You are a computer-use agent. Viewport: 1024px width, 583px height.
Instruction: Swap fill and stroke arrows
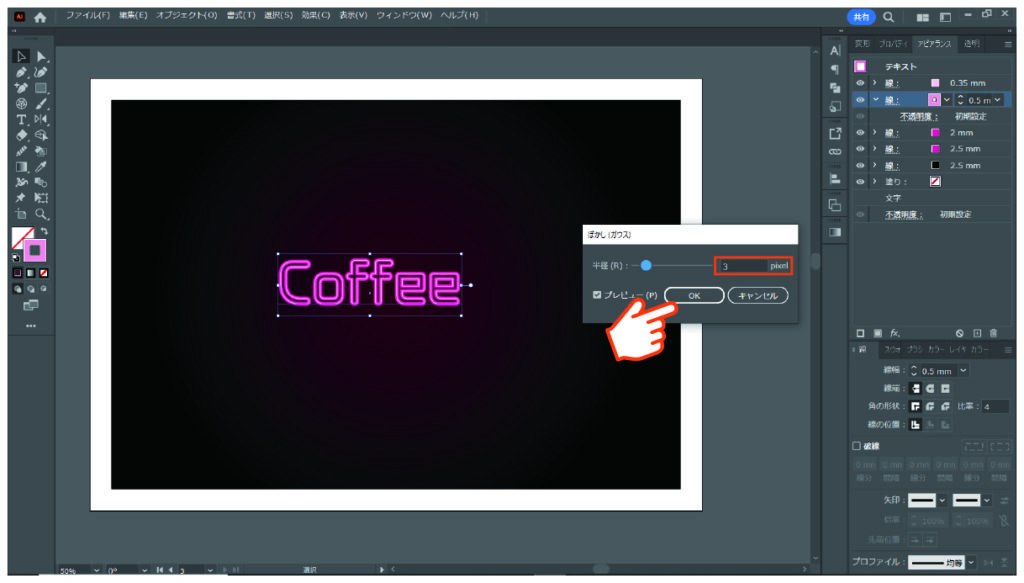click(44, 231)
